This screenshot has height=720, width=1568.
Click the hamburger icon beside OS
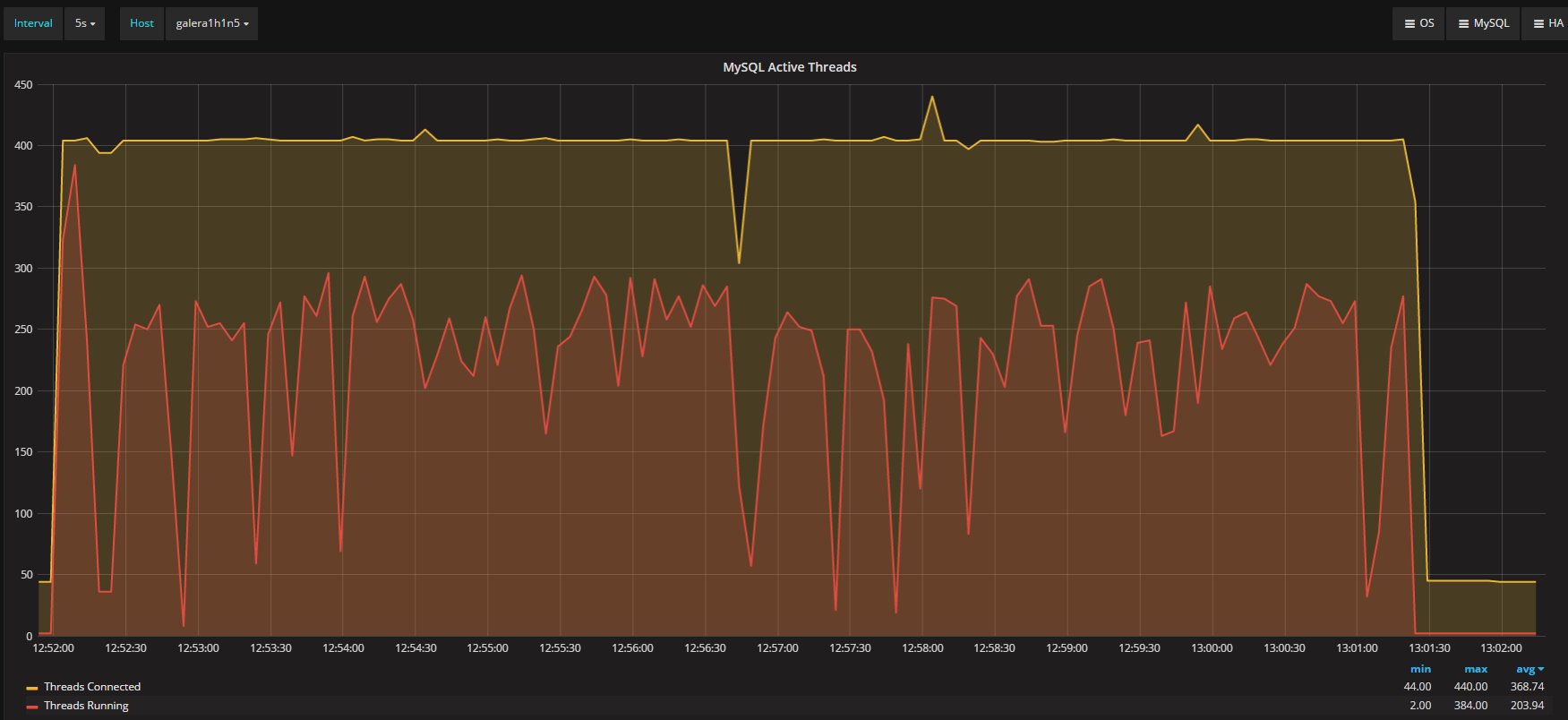click(x=1409, y=23)
